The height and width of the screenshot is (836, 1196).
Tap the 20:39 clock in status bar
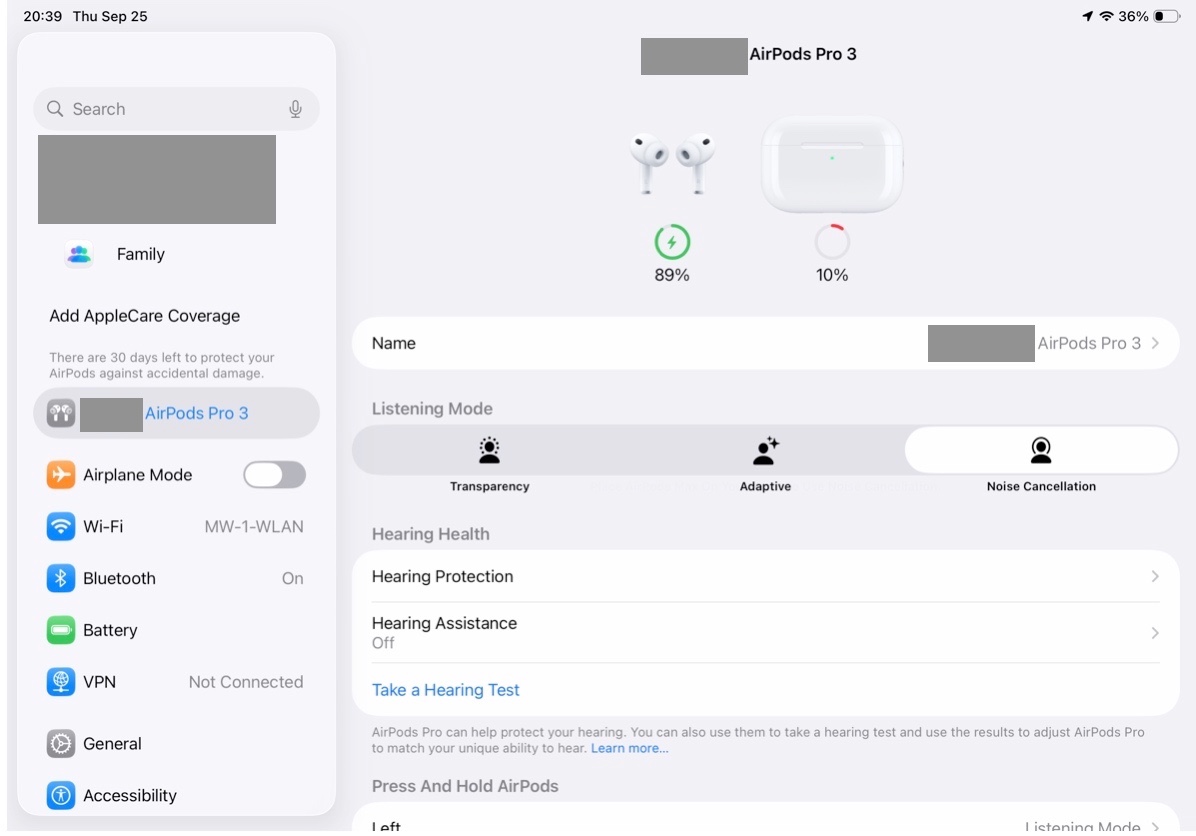(x=43, y=16)
